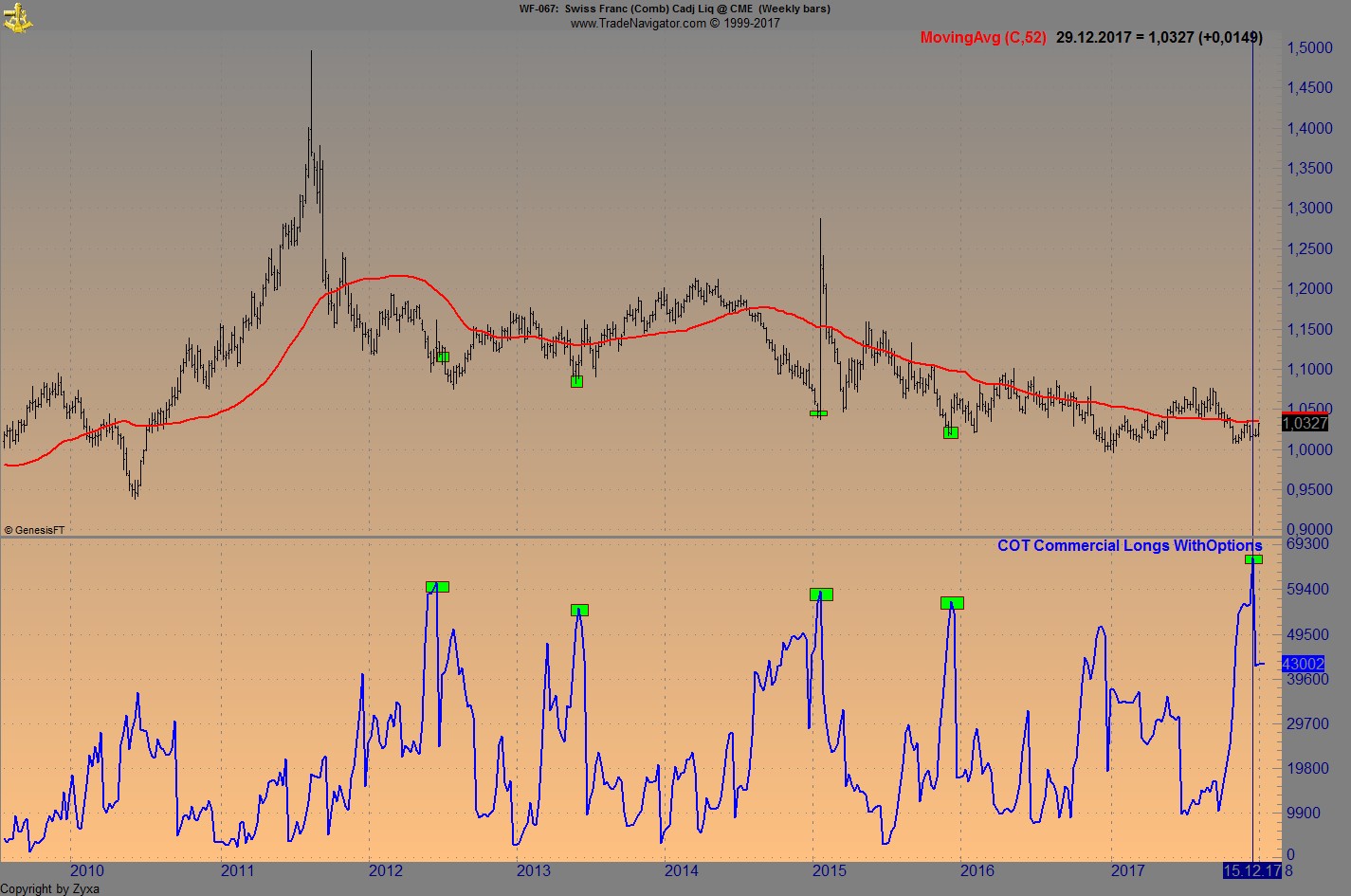1351x896 pixels.
Task: Click the golden ship logo icon
Action: point(18,17)
